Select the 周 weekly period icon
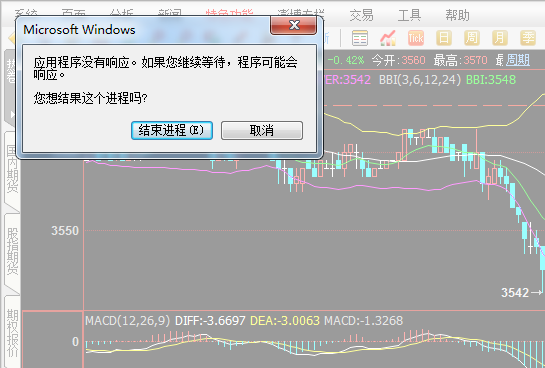 (472, 38)
